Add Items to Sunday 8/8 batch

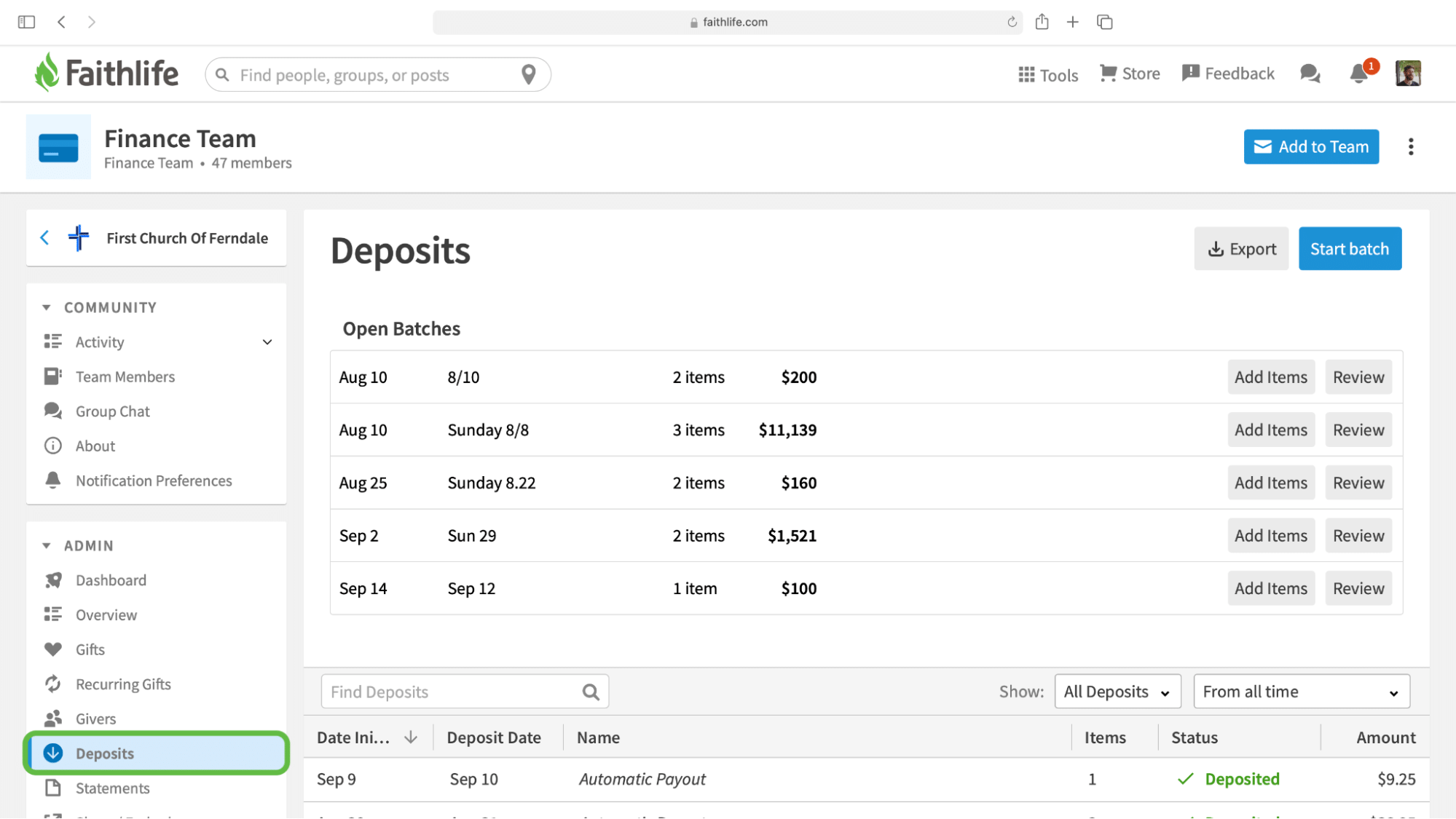1271,430
